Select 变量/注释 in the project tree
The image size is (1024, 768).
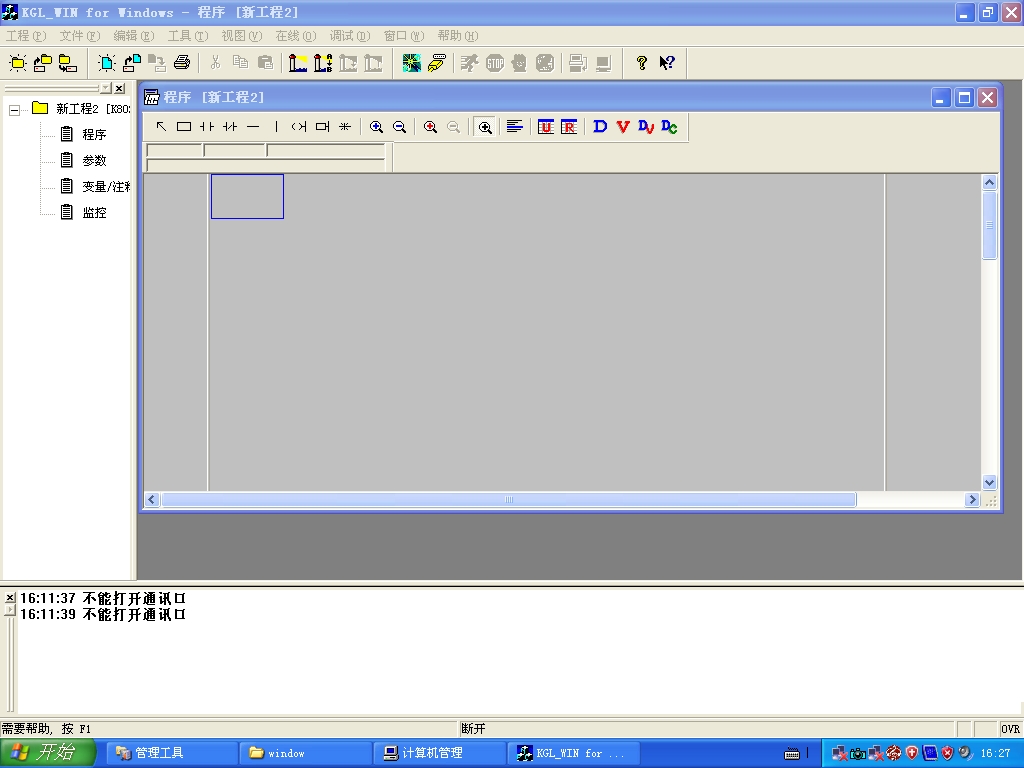tap(106, 187)
